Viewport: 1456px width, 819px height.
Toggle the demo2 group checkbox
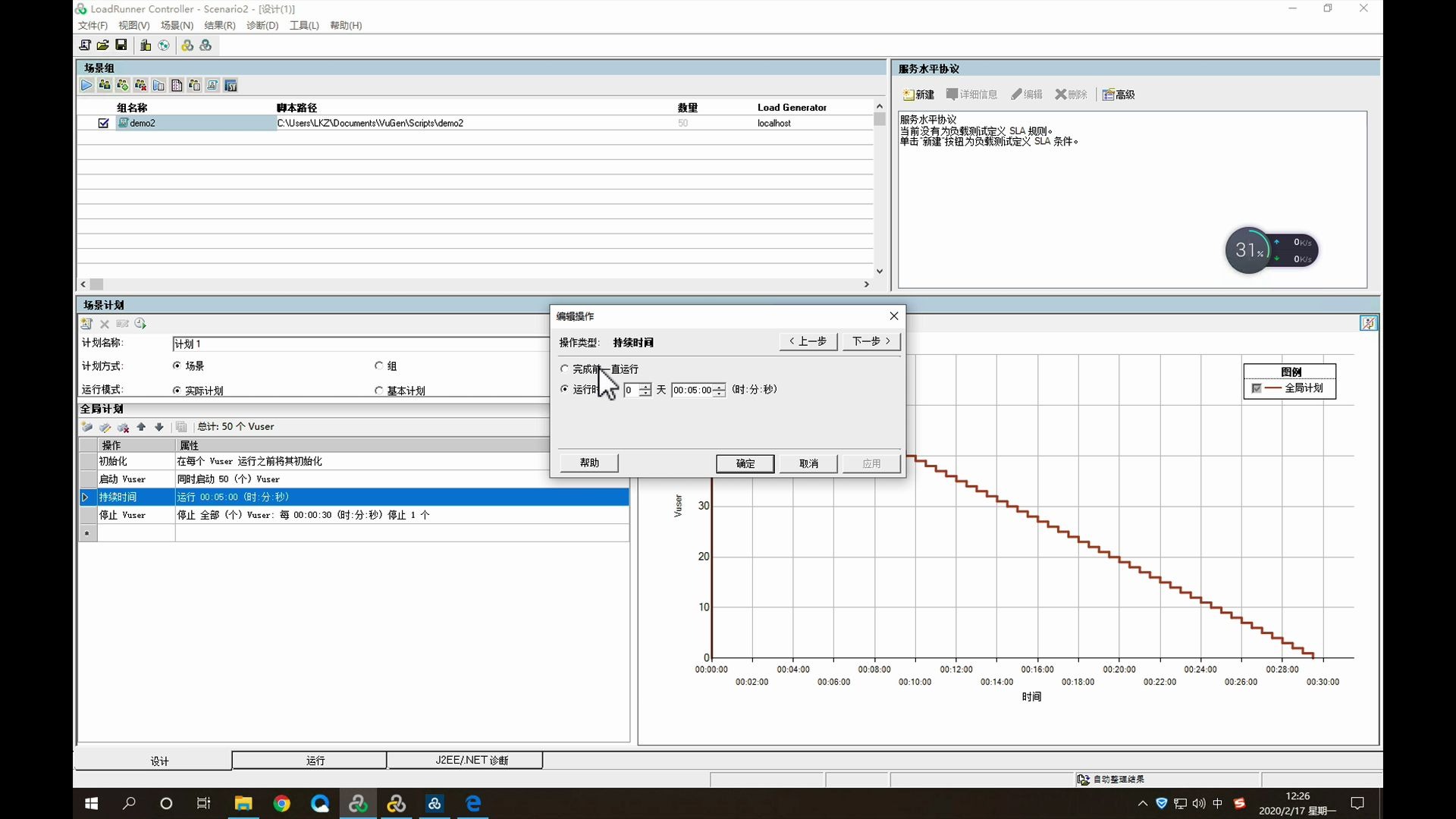tap(104, 123)
